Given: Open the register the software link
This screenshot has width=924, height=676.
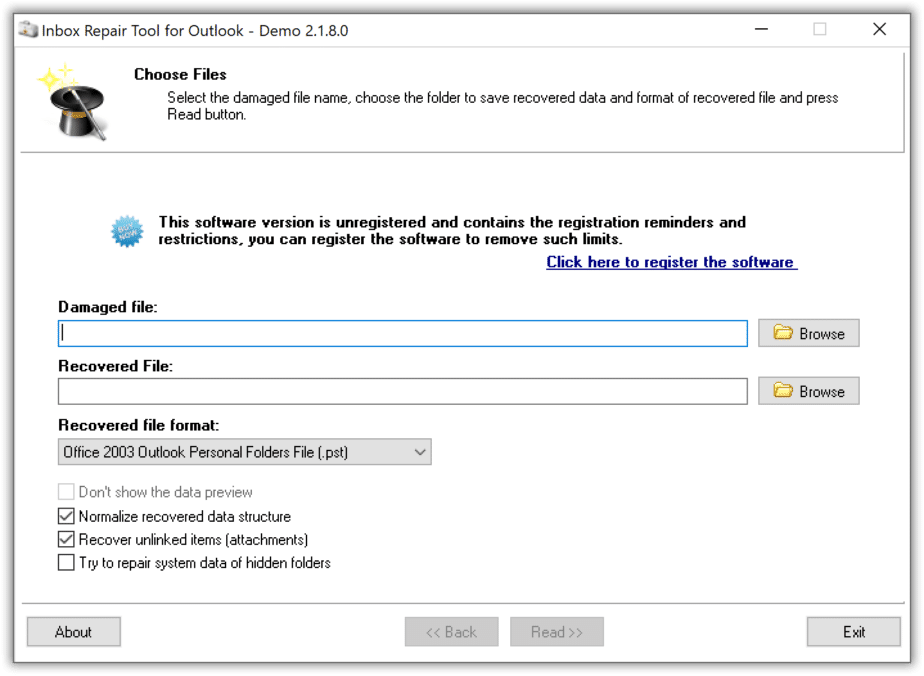Looking at the screenshot, I should coord(671,261).
